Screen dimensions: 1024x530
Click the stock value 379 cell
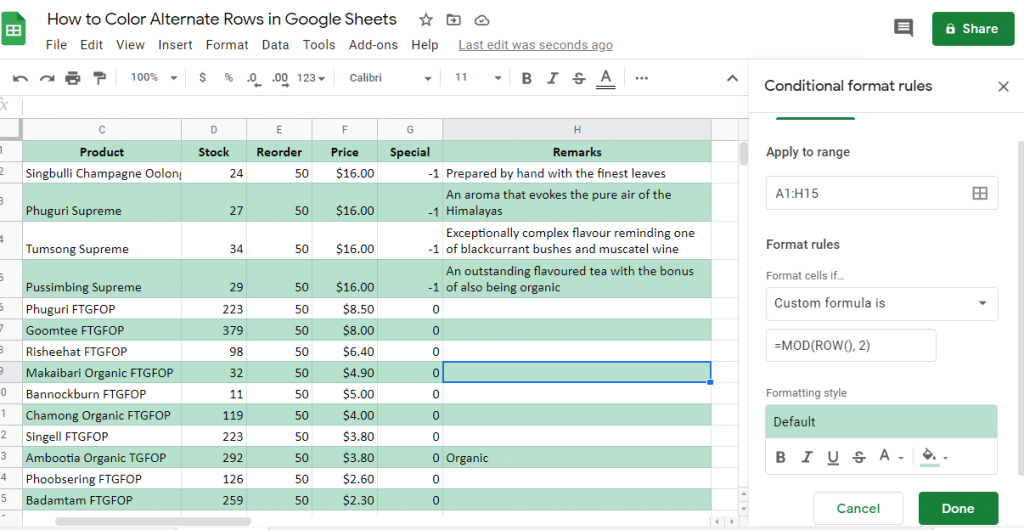coord(214,330)
